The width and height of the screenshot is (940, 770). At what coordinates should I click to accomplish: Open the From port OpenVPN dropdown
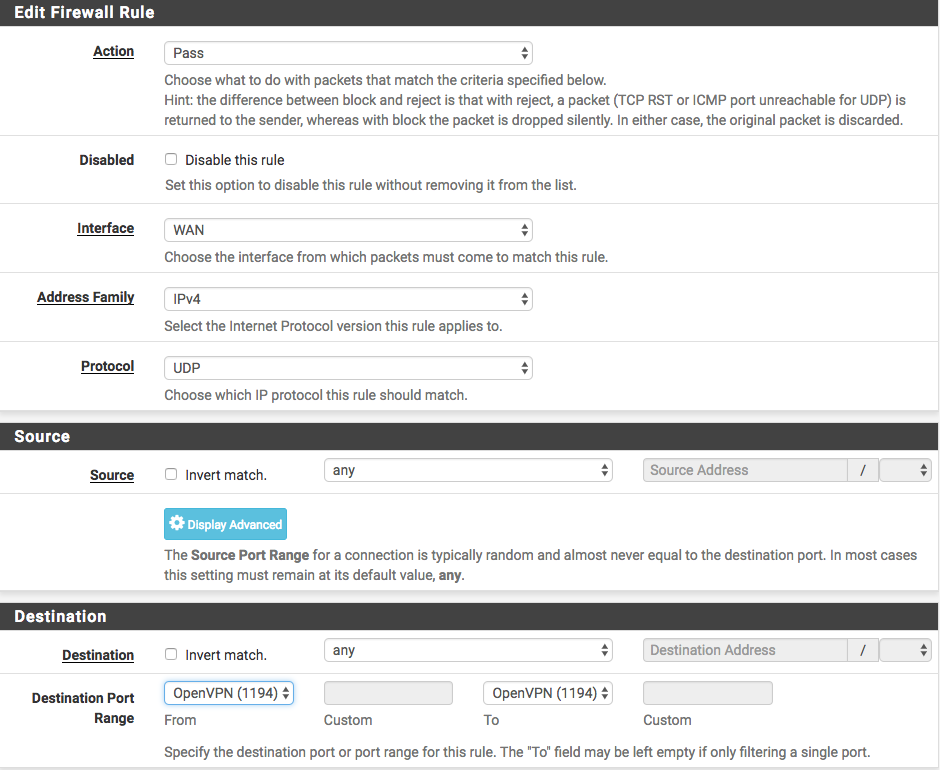tap(229, 693)
